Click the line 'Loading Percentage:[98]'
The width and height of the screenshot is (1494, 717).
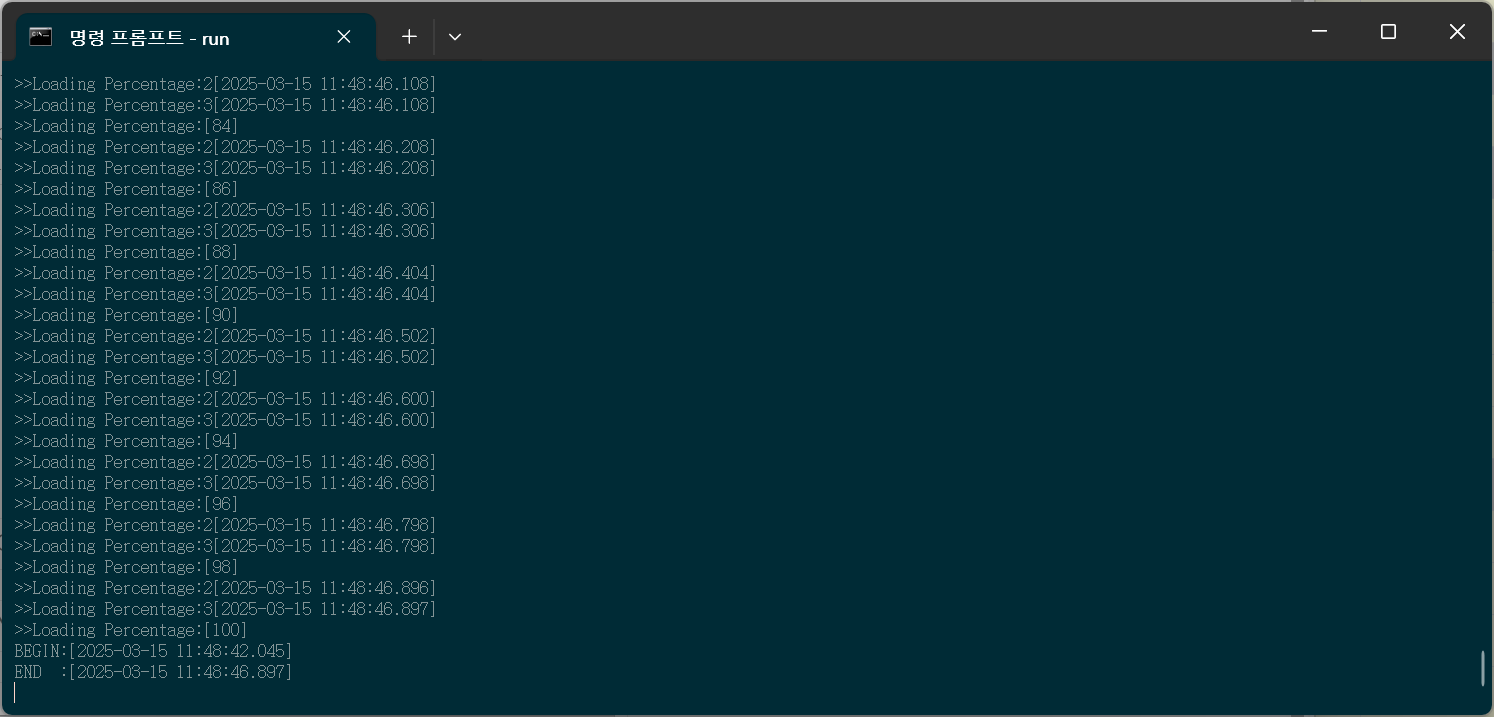pos(126,567)
